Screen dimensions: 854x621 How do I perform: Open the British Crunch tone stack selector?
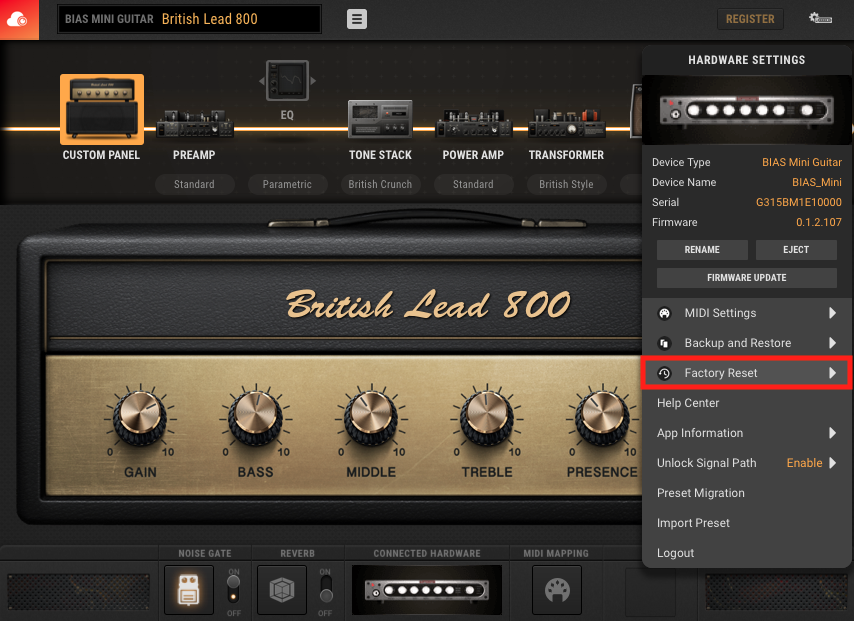pyautogui.click(x=380, y=184)
